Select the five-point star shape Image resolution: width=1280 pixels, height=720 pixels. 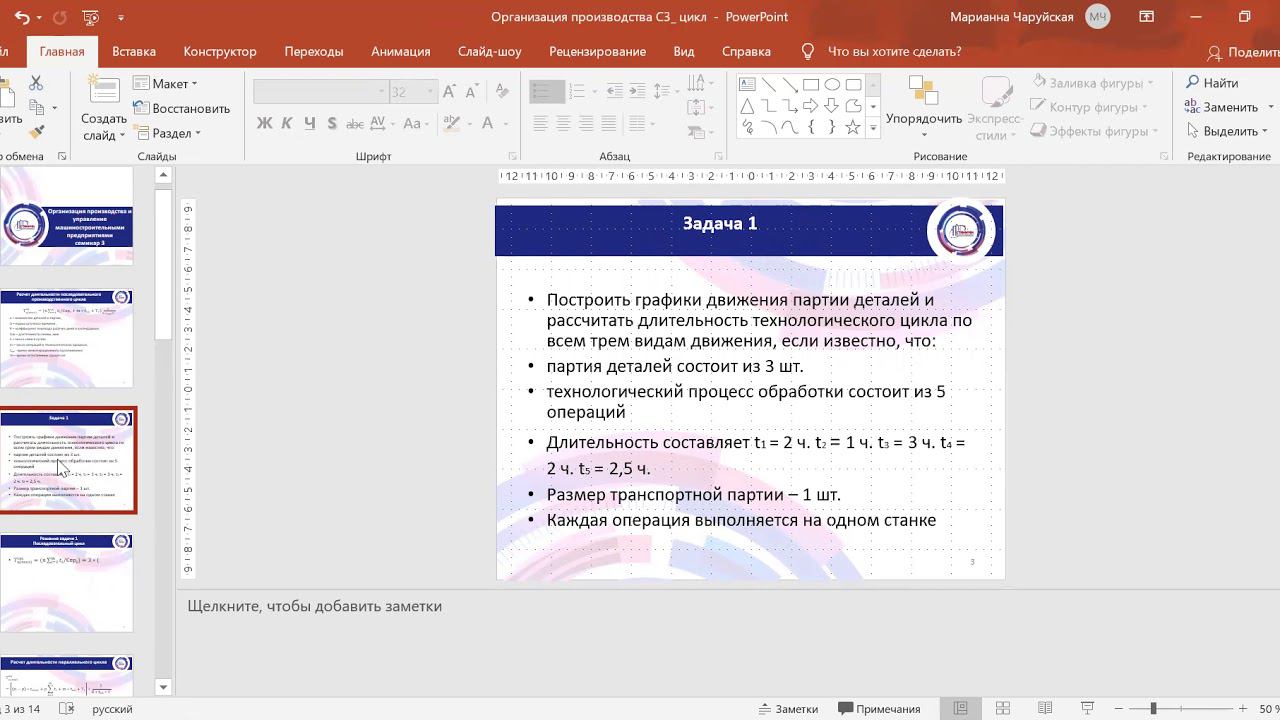coord(853,127)
